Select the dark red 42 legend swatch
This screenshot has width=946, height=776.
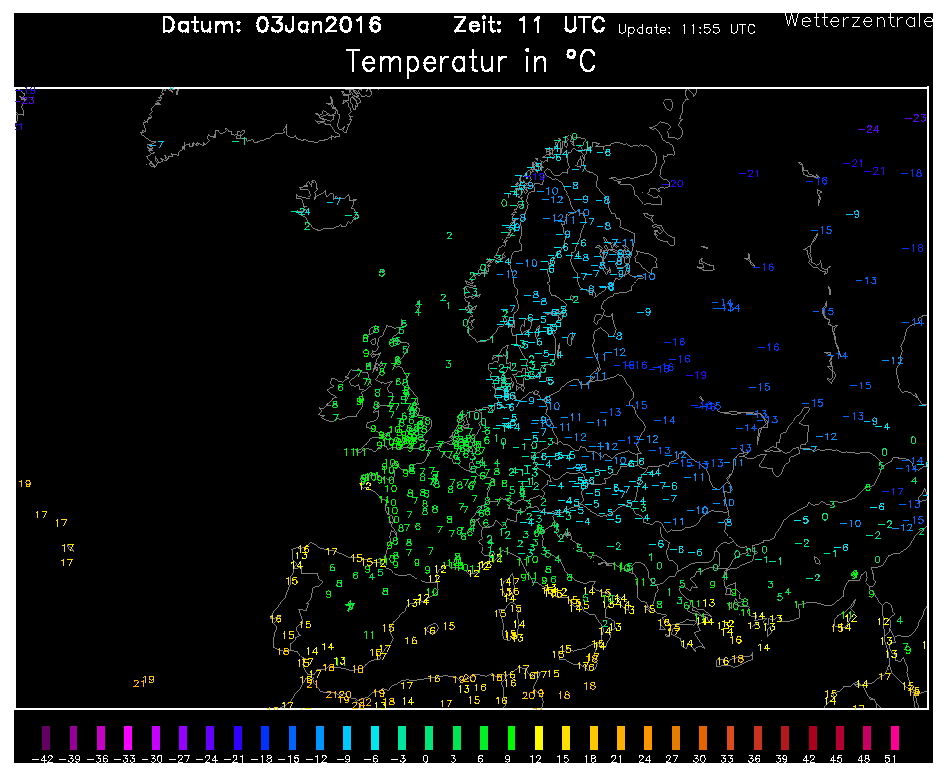(x=813, y=737)
